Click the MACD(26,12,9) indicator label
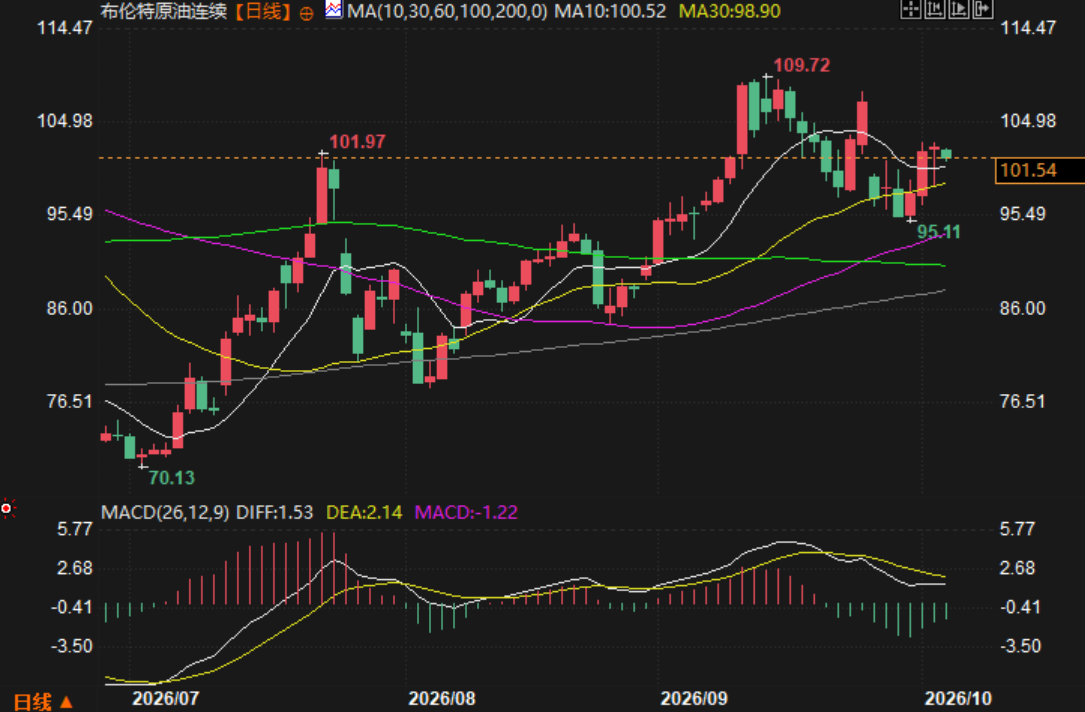Screen dimensions: 1085x712 click(165, 512)
